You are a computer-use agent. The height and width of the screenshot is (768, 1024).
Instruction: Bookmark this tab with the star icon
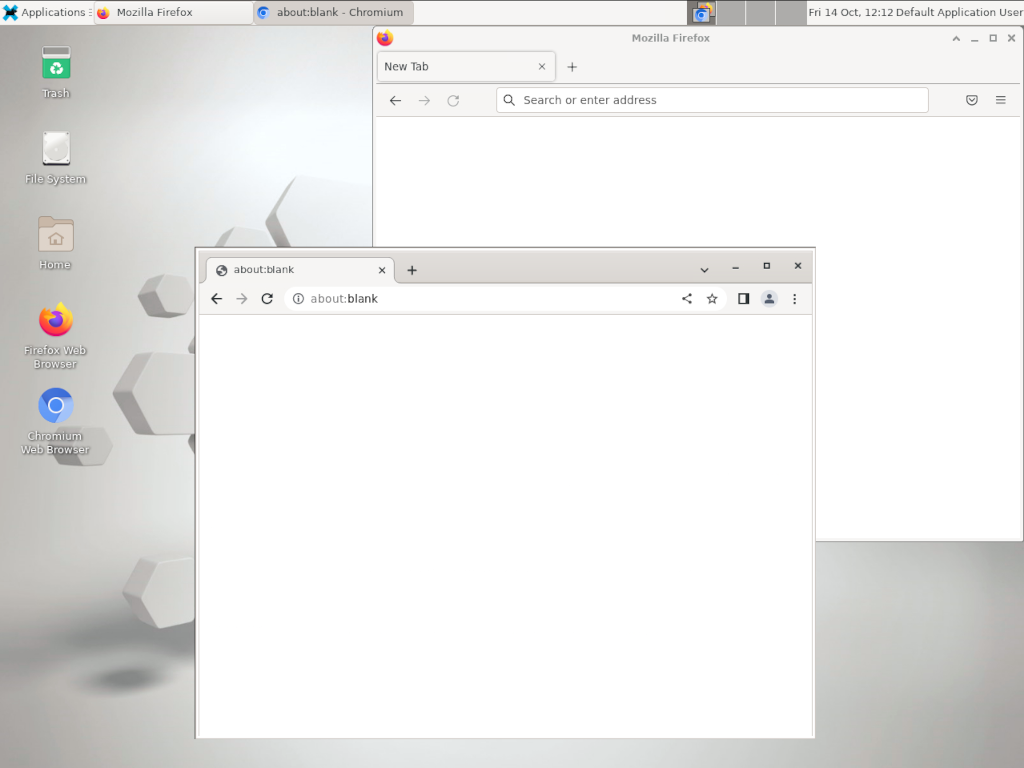pos(712,298)
